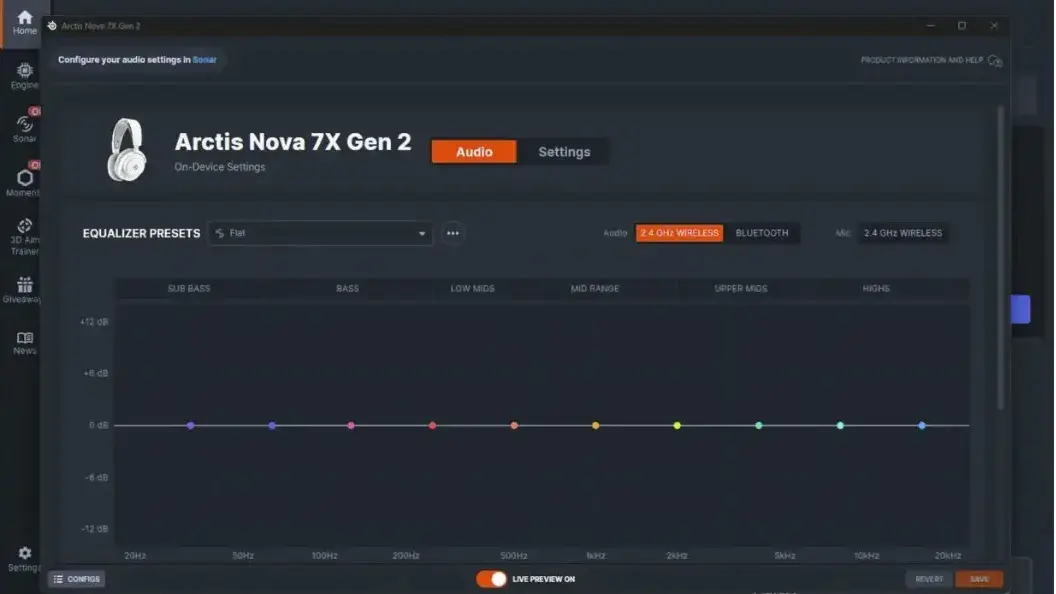
Task: Switch to the Audio tab
Action: pos(474,152)
